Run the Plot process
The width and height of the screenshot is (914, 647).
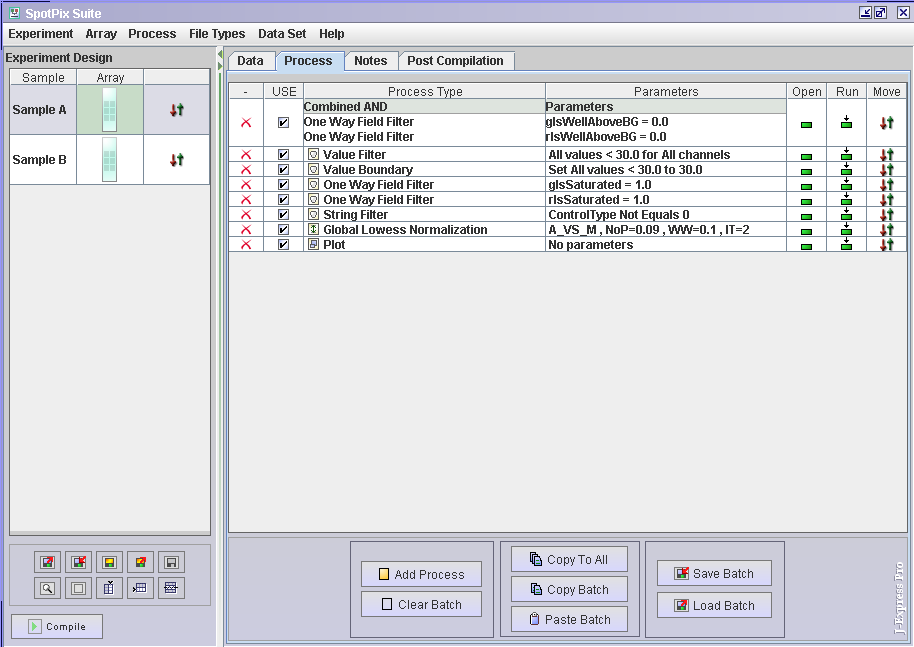(846, 244)
